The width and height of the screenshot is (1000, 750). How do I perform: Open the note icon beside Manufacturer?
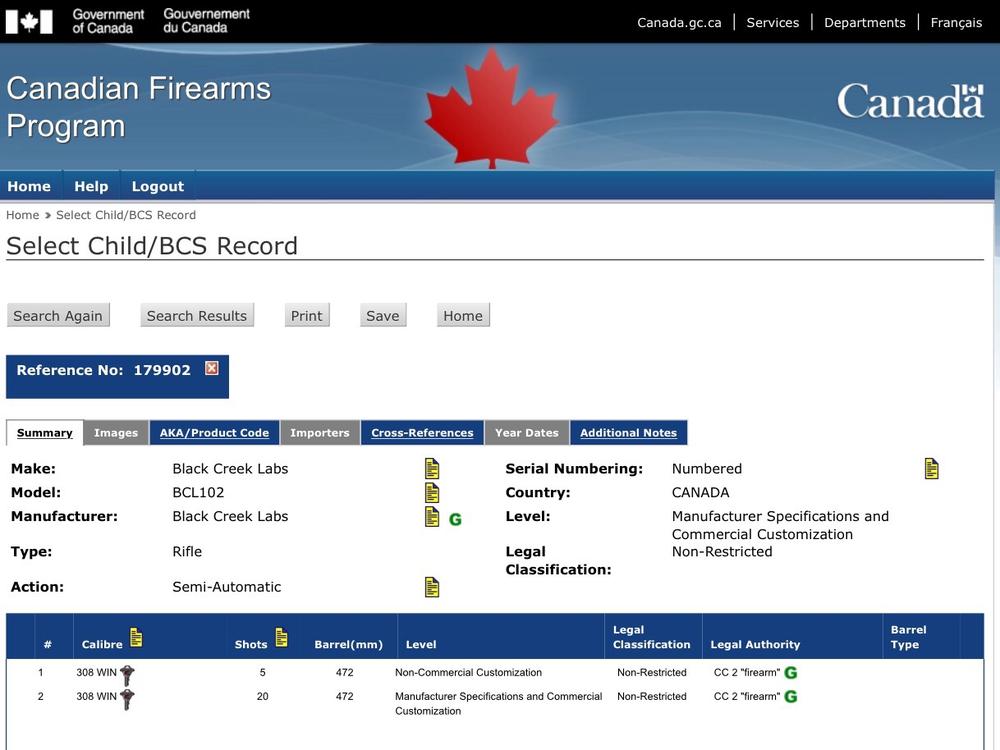[432, 517]
